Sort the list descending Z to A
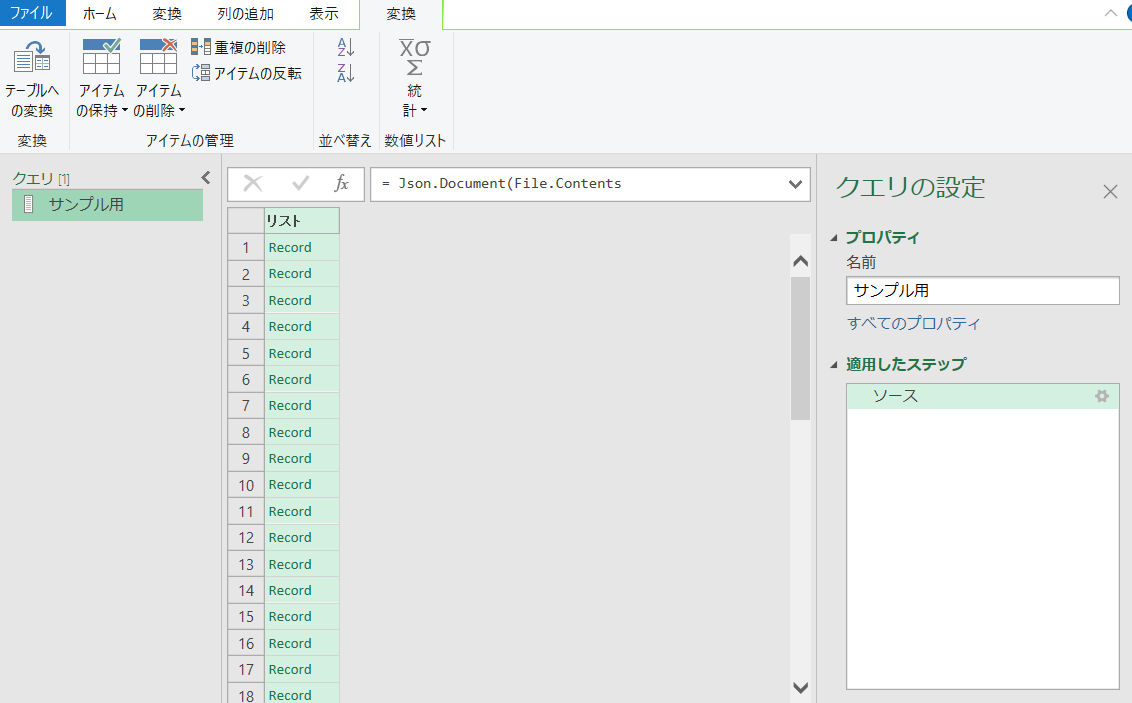 click(346, 73)
